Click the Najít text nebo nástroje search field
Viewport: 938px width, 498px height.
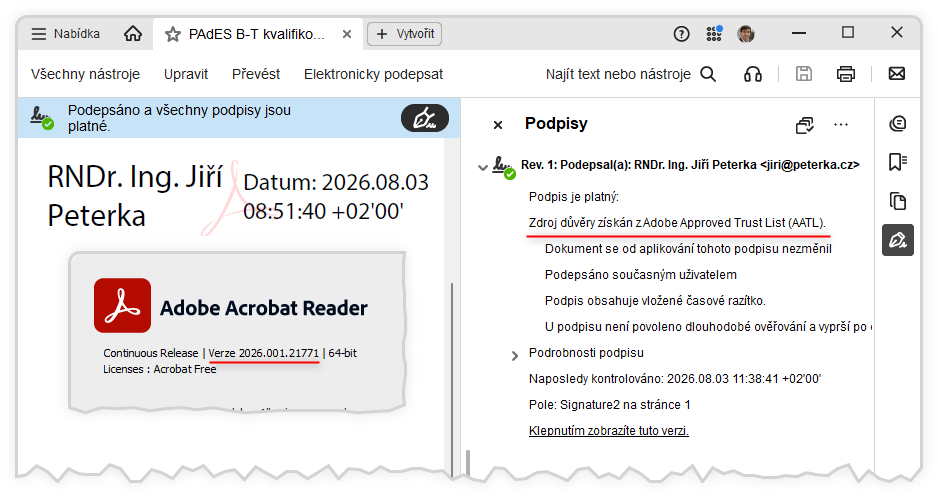pyautogui.click(x=618, y=74)
